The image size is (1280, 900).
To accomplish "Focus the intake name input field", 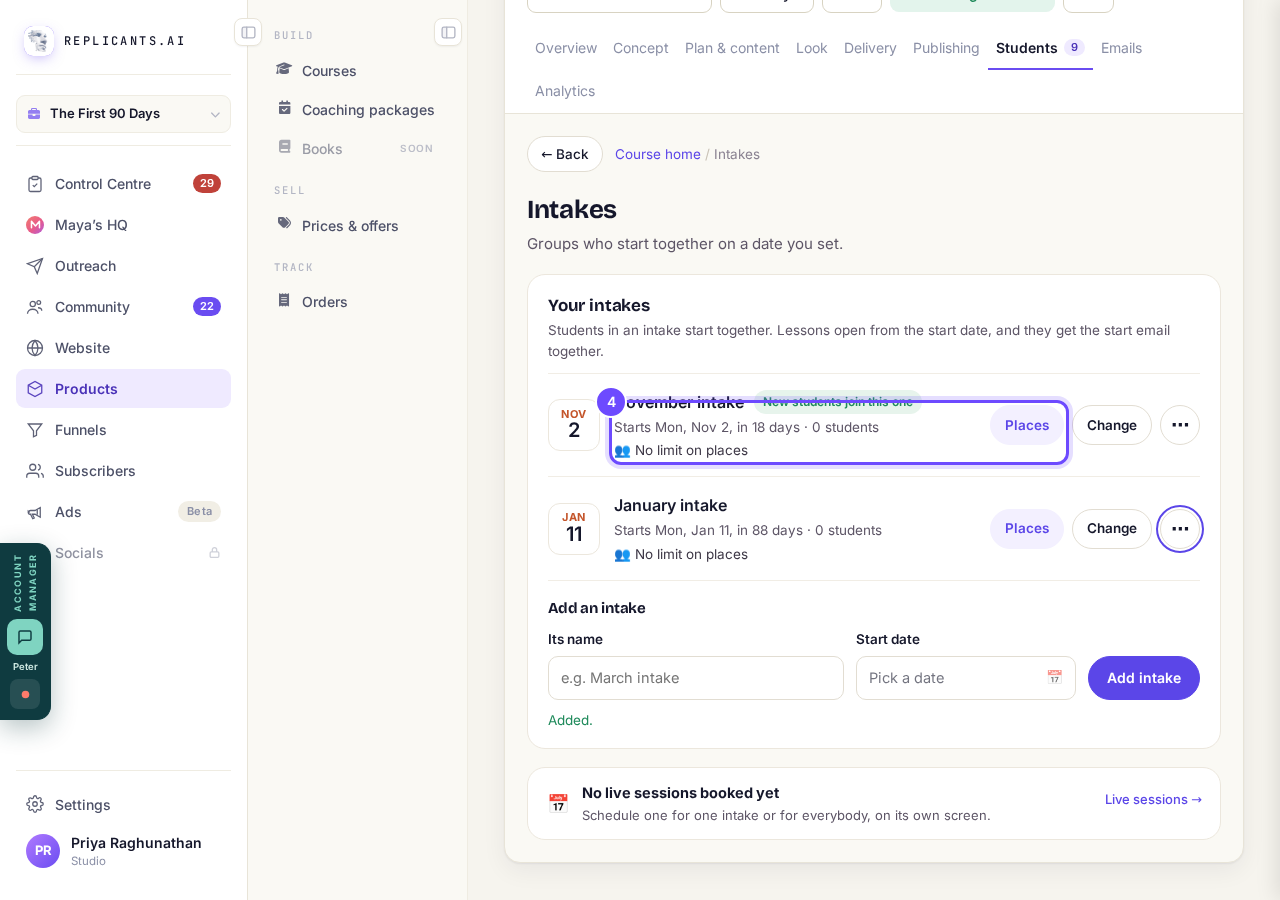I will (696, 678).
